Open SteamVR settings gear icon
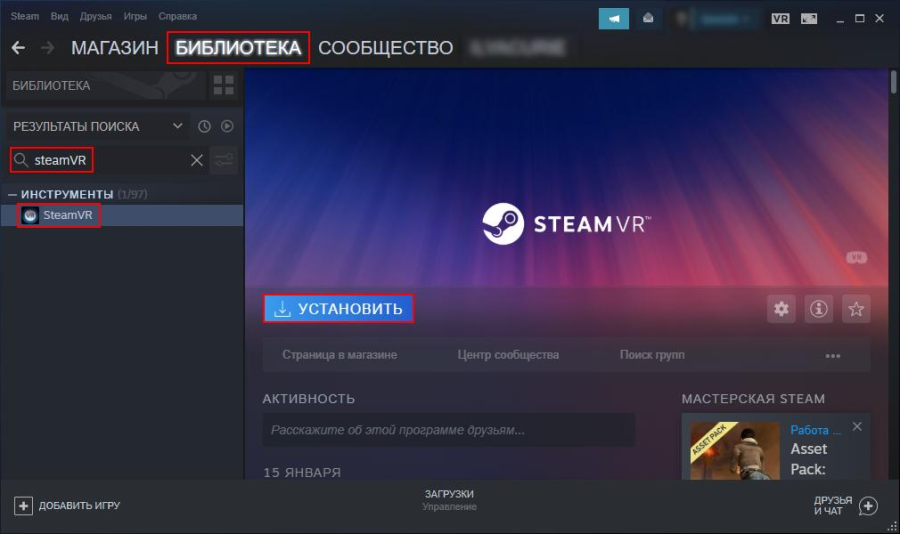This screenshot has width=900, height=534. (781, 309)
